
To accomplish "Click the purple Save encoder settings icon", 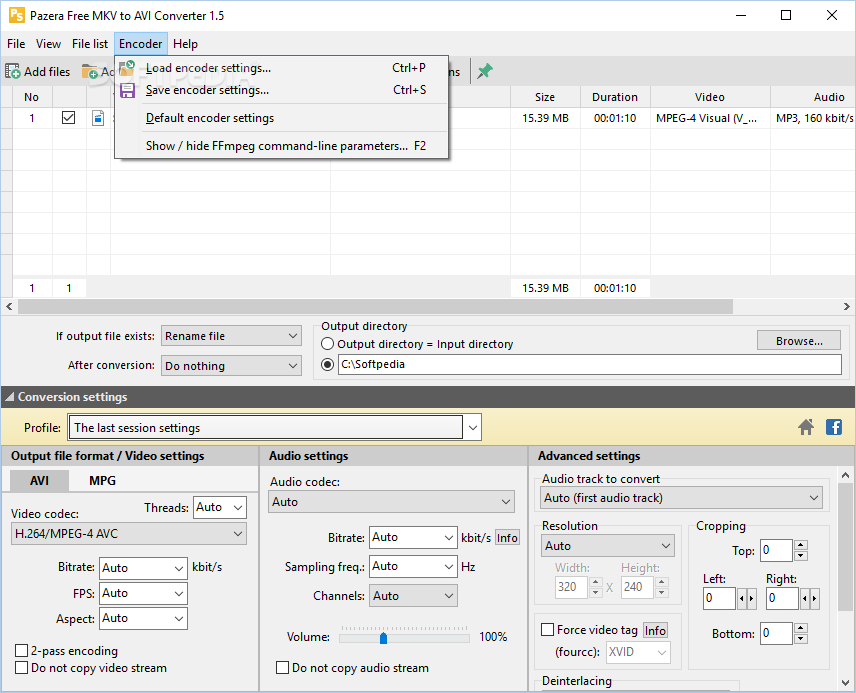I will 127,90.
